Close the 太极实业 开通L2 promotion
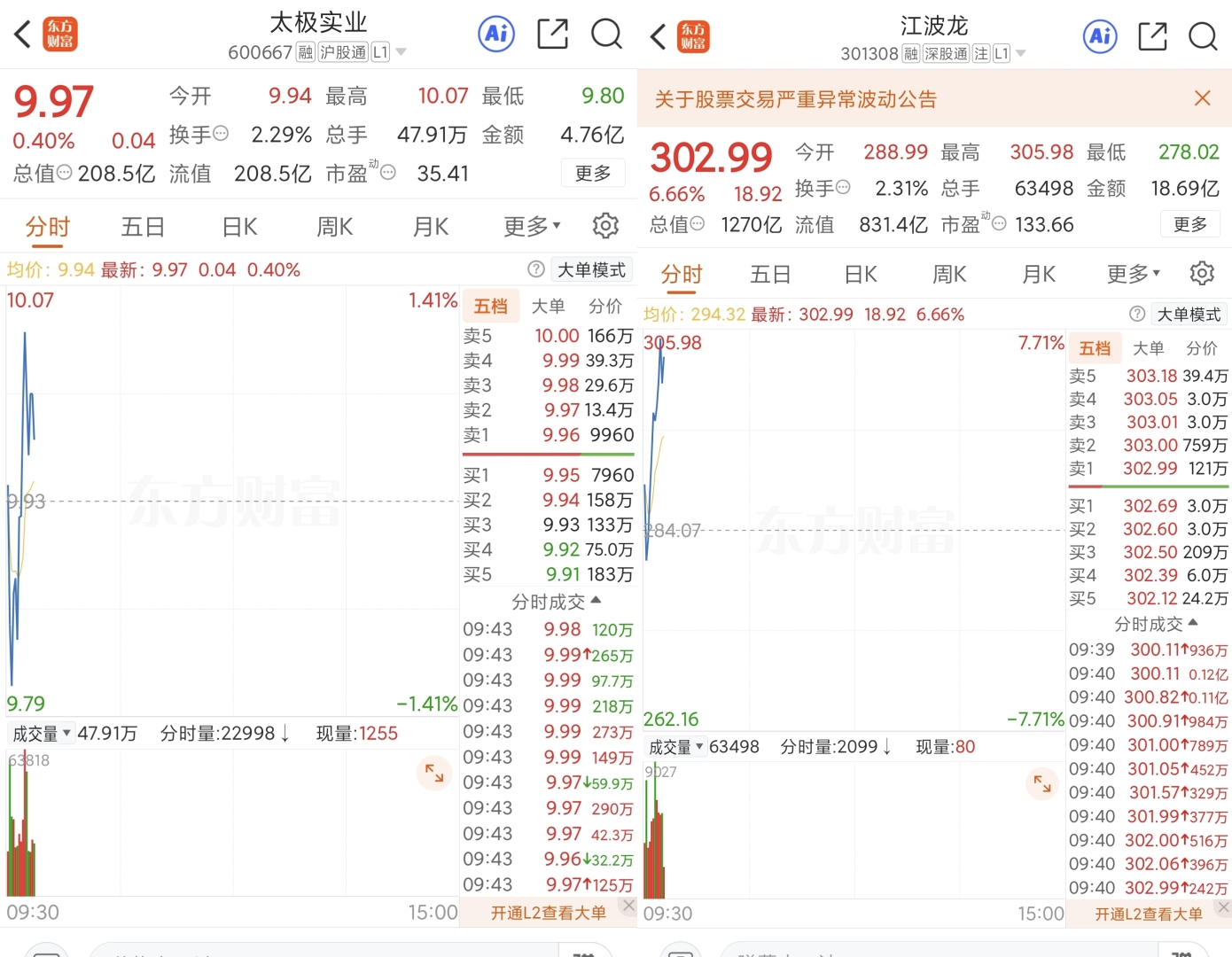 click(x=628, y=905)
